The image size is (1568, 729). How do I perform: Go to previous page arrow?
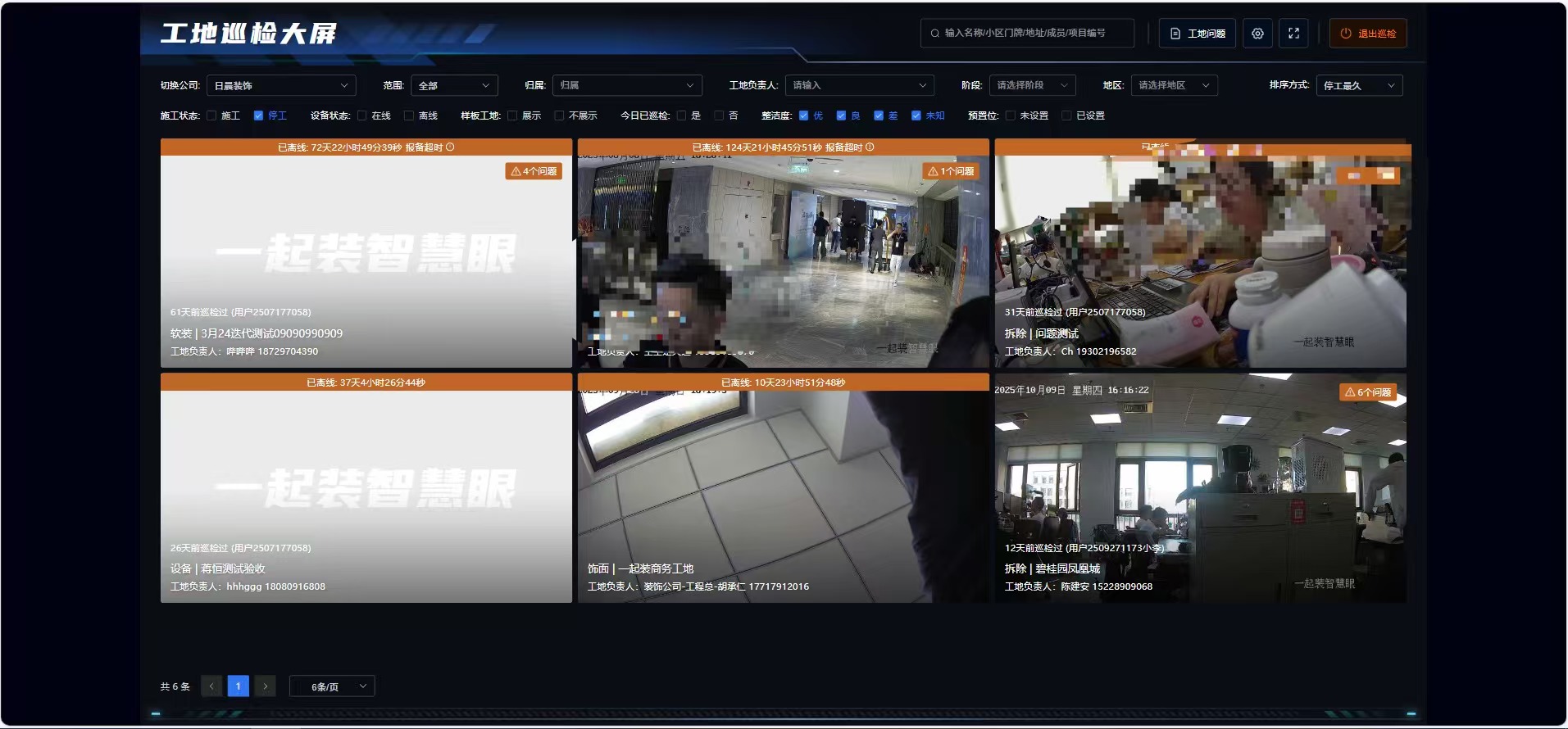tap(211, 686)
